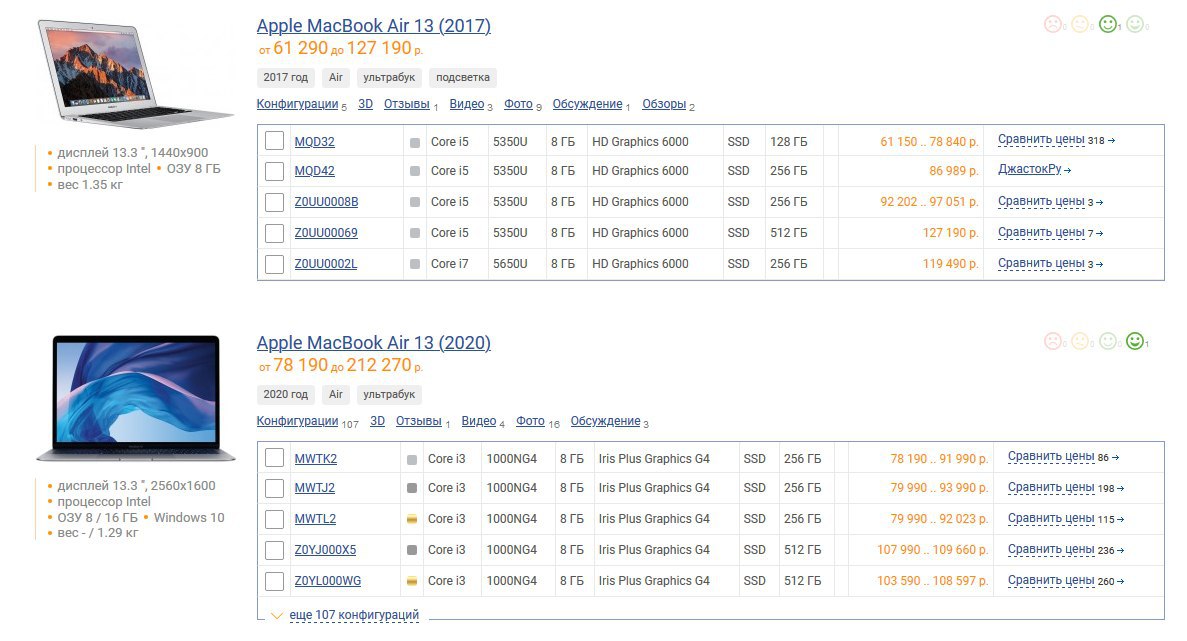1187x641 pixels.
Task: Open Конфигурации tab for MacBook Air 2017
Action: tap(297, 104)
